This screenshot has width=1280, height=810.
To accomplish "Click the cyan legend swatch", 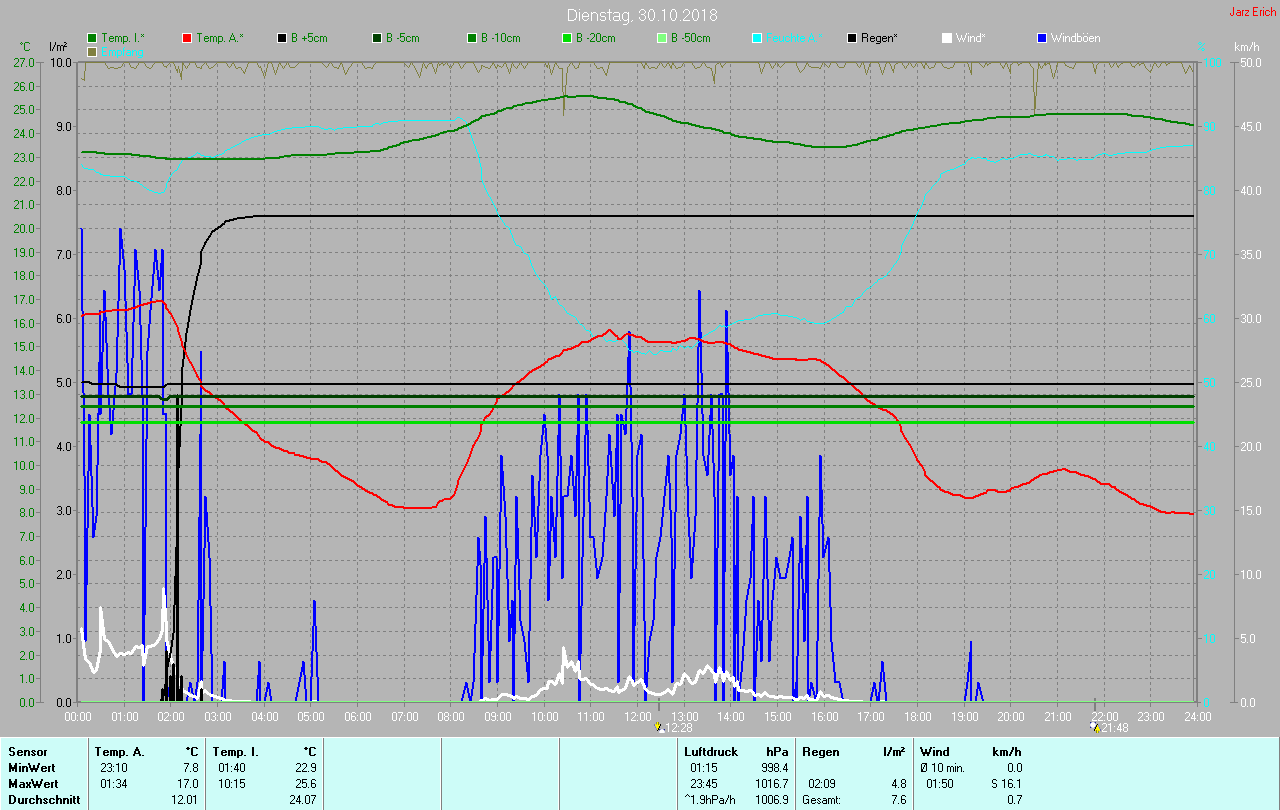I will pyautogui.click(x=757, y=38).
